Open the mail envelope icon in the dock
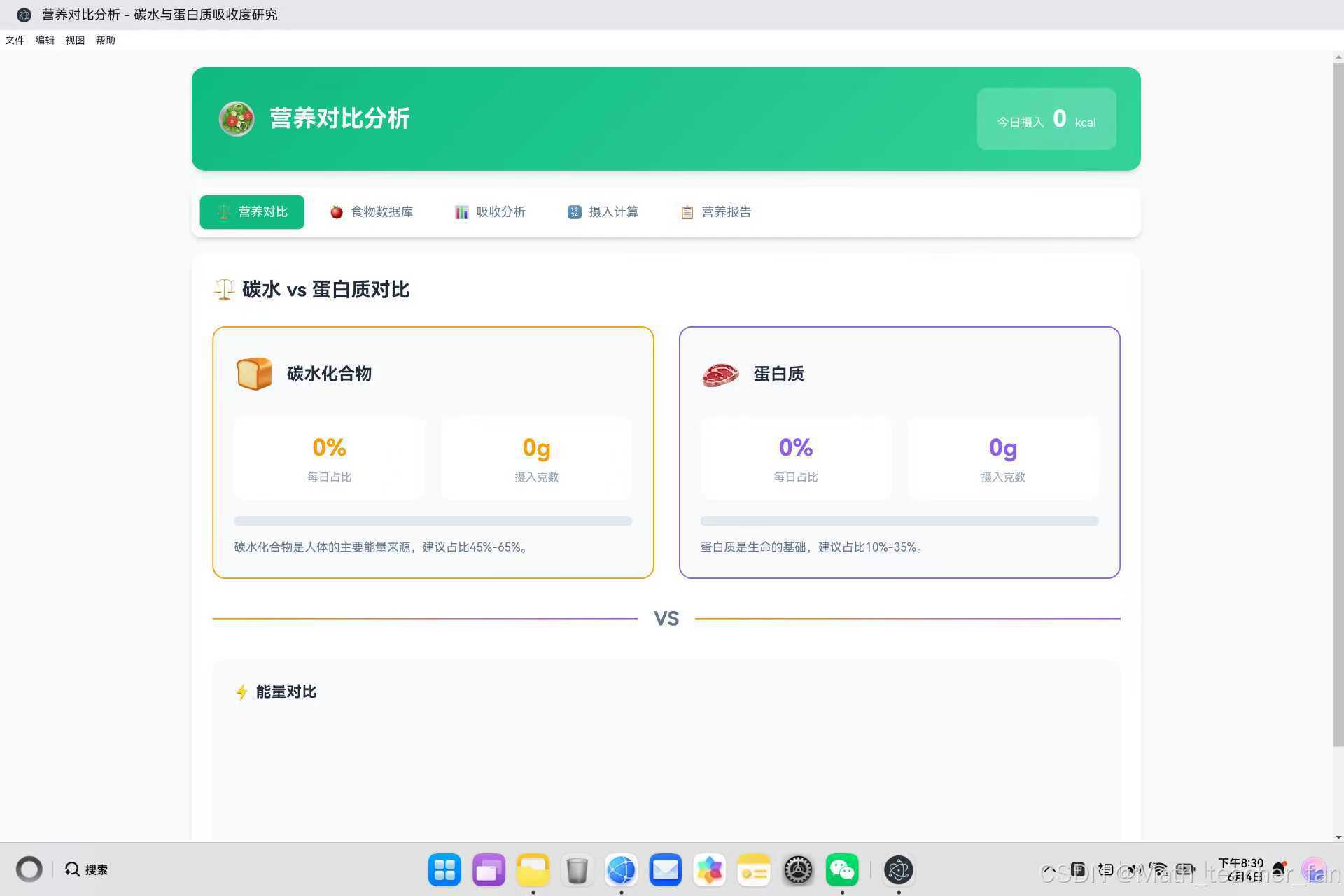This screenshot has width=1344, height=896. coord(665,870)
